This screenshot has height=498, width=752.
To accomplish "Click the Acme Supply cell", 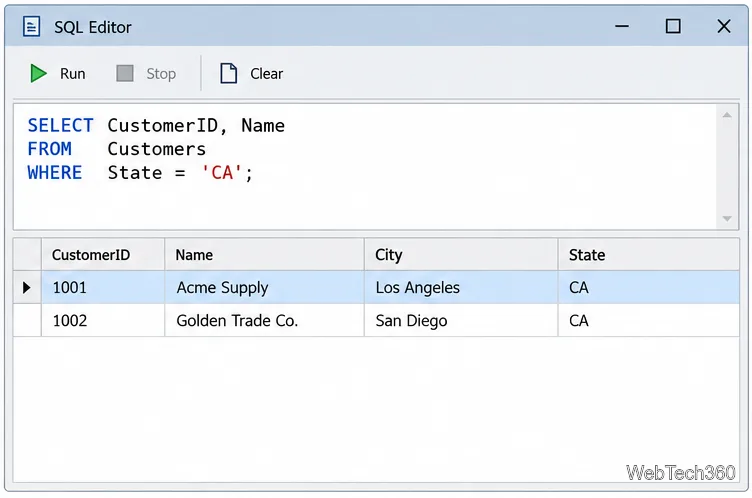I will point(264,287).
